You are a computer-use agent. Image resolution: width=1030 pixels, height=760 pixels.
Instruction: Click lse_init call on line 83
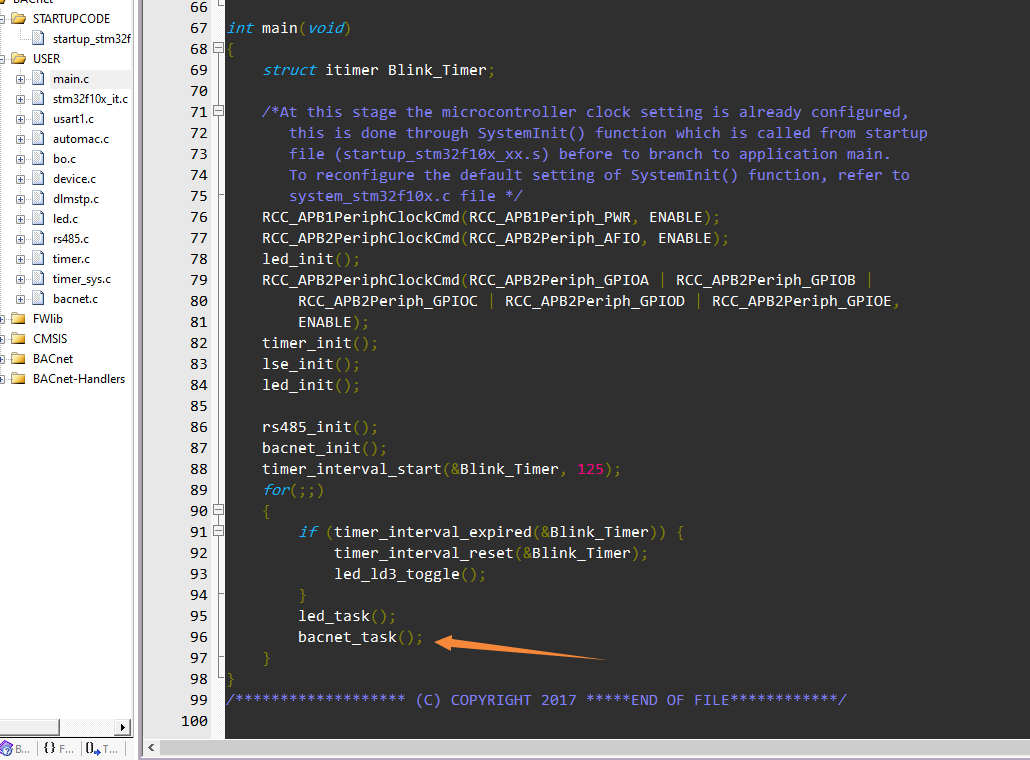tap(311, 364)
